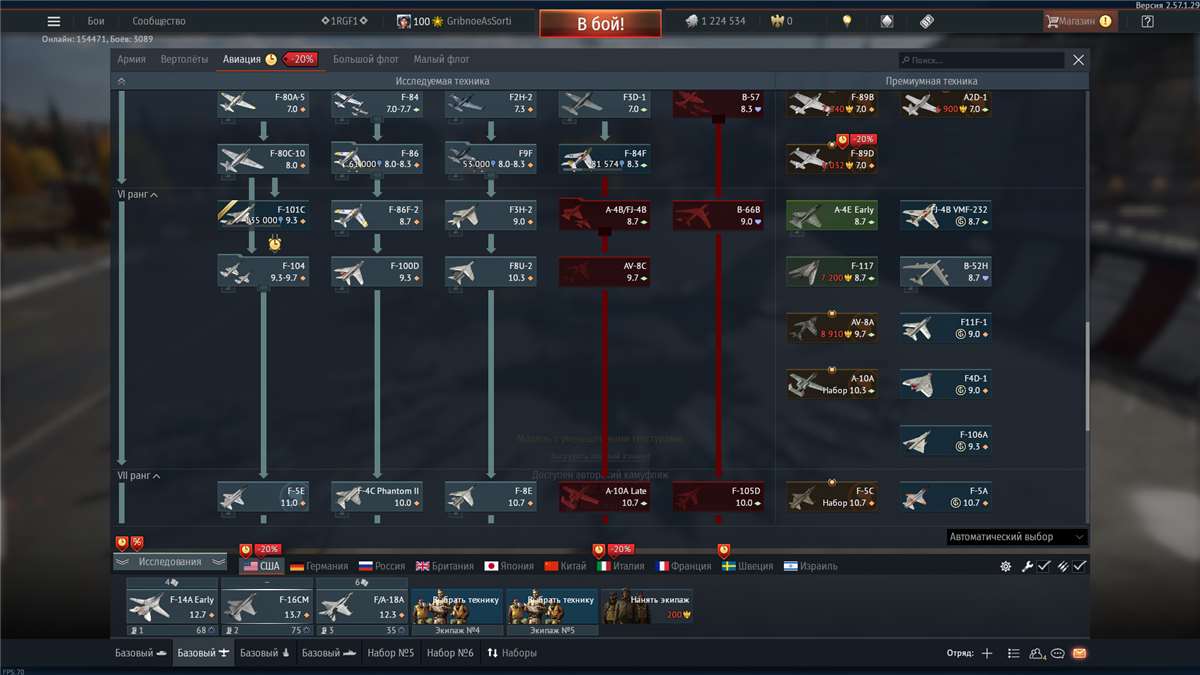Close the research tree window
The width and height of the screenshot is (1200, 675).
click(x=1078, y=60)
